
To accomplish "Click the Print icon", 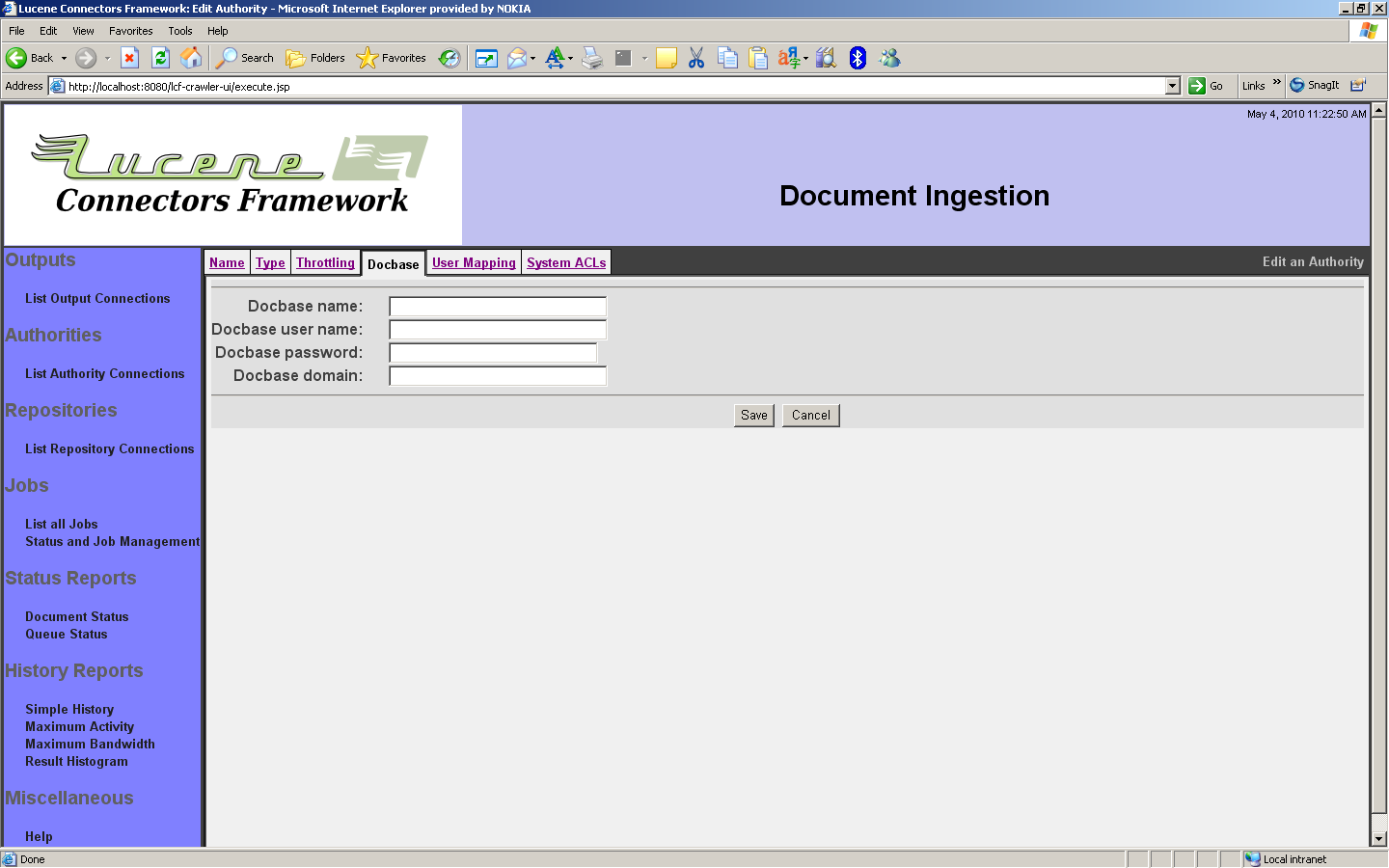I will 591,58.
